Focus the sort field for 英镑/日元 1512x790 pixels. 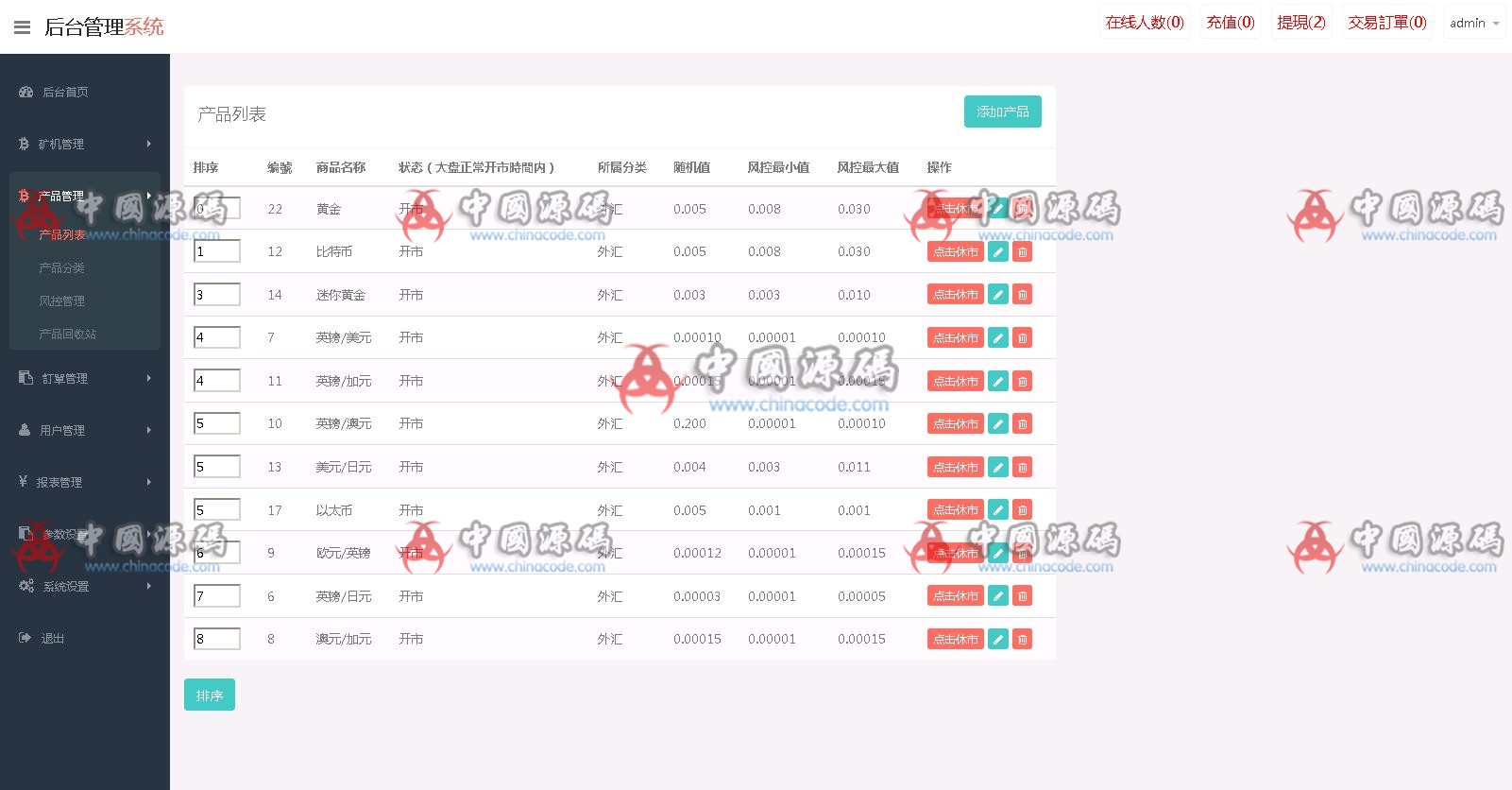[x=217, y=595]
